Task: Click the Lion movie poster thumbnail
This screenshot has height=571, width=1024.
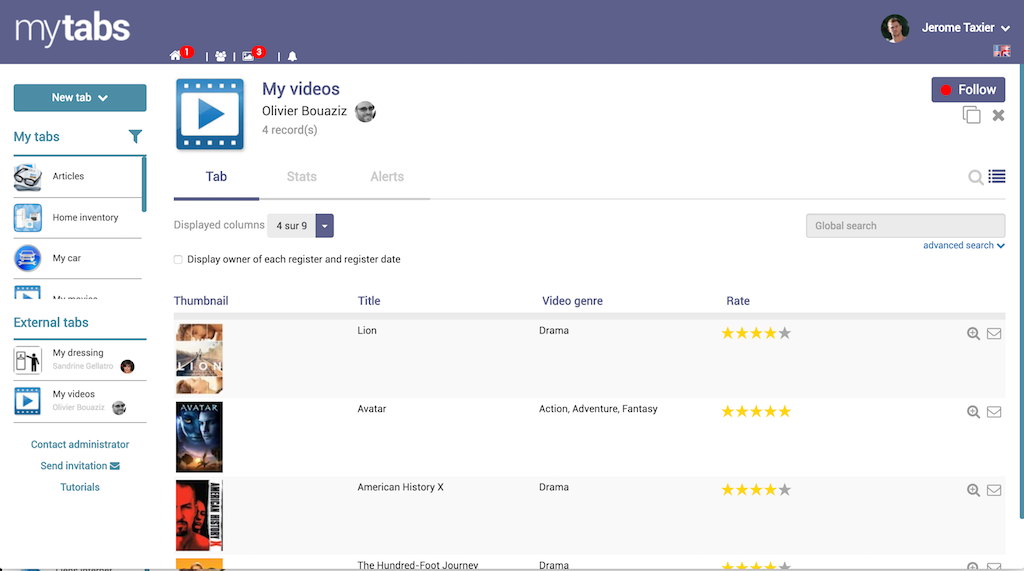Action: click(x=199, y=359)
